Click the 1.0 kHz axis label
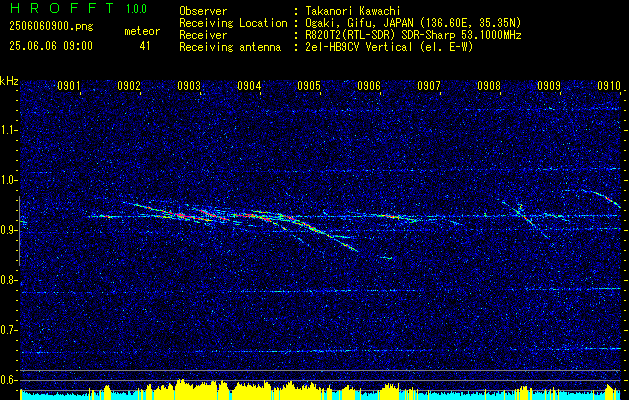629x400 pixels. coord(8,180)
